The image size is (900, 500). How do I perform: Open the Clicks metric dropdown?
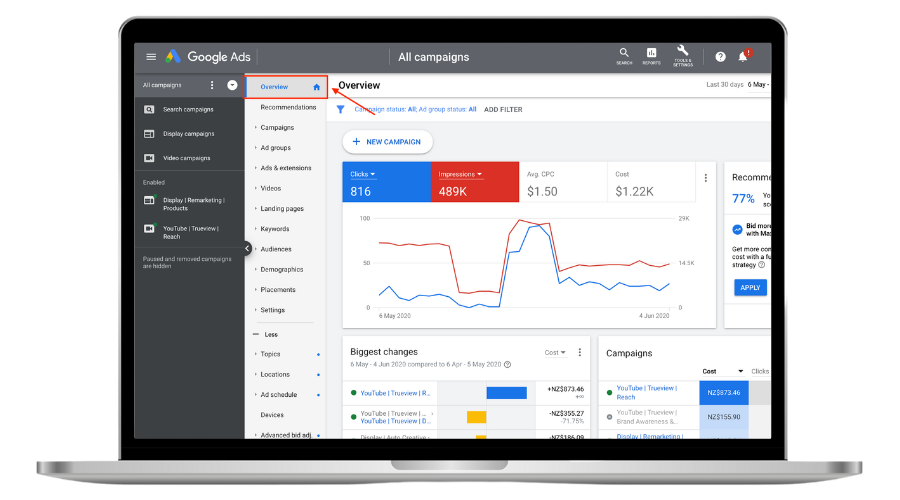pyautogui.click(x=363, y=174)
